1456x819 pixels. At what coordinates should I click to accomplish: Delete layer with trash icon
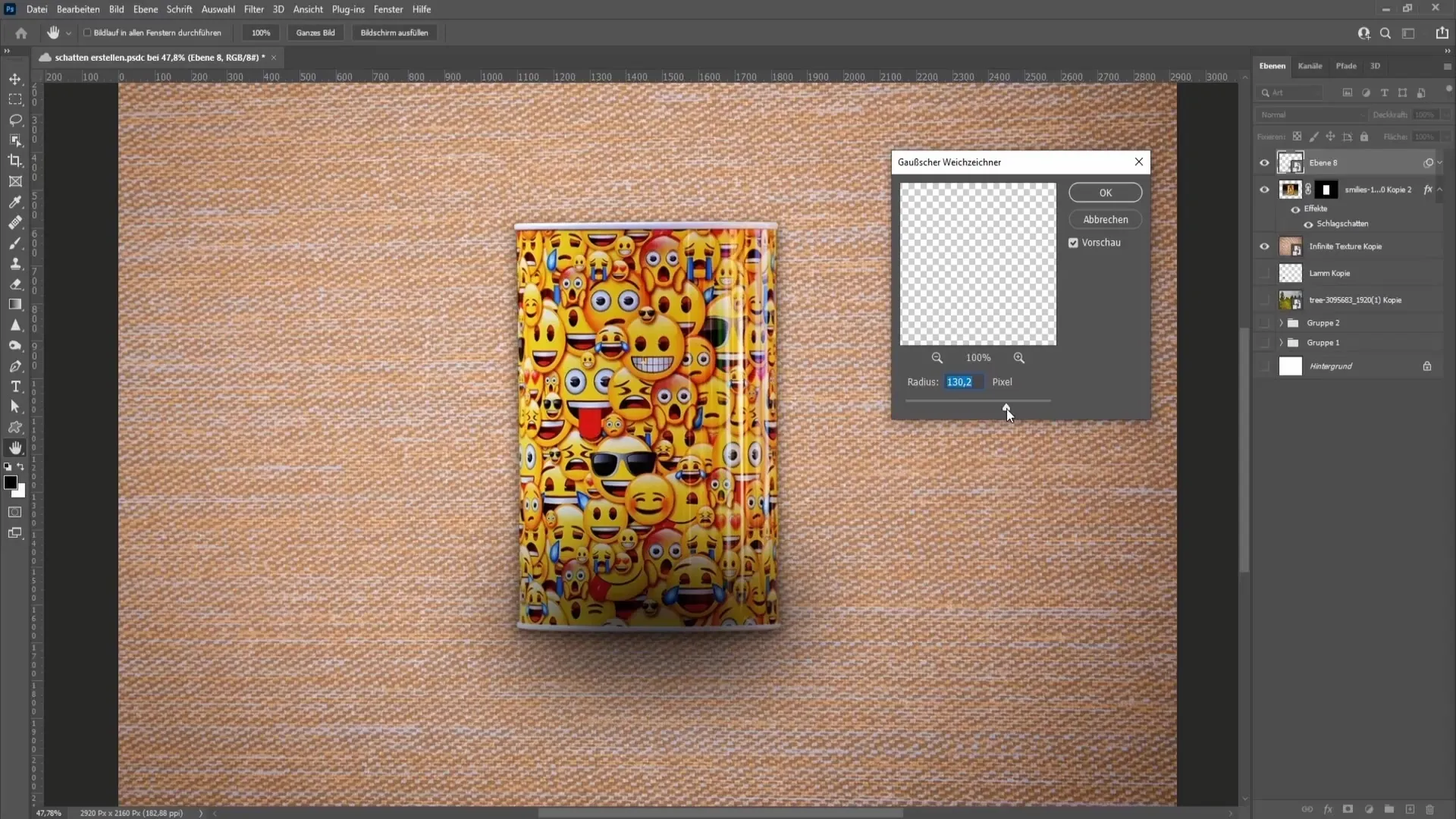pos(1430,809)
